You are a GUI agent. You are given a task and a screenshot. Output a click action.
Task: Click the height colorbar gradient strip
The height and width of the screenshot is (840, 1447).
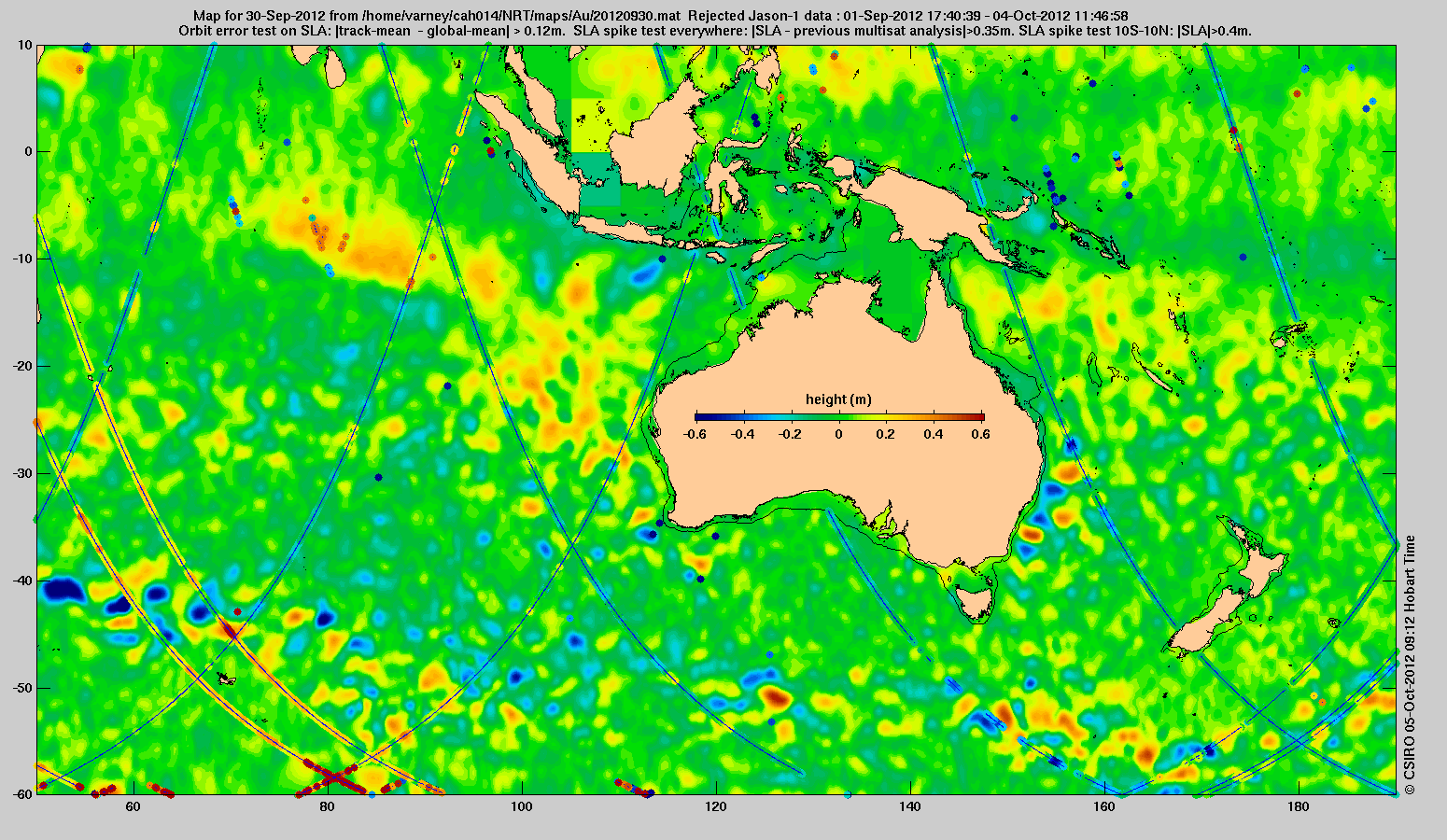839,417
